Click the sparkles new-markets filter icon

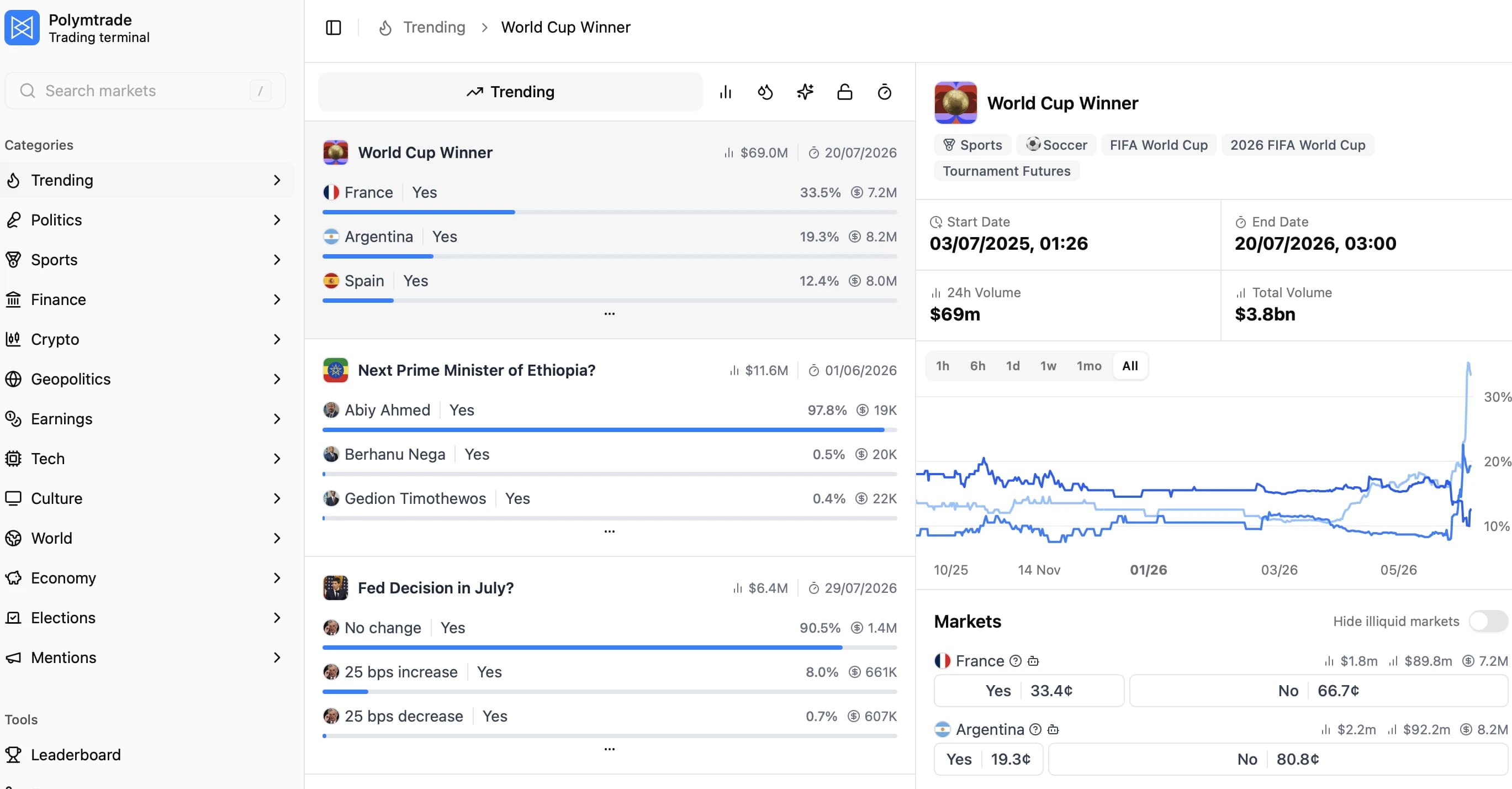[805, 92]
